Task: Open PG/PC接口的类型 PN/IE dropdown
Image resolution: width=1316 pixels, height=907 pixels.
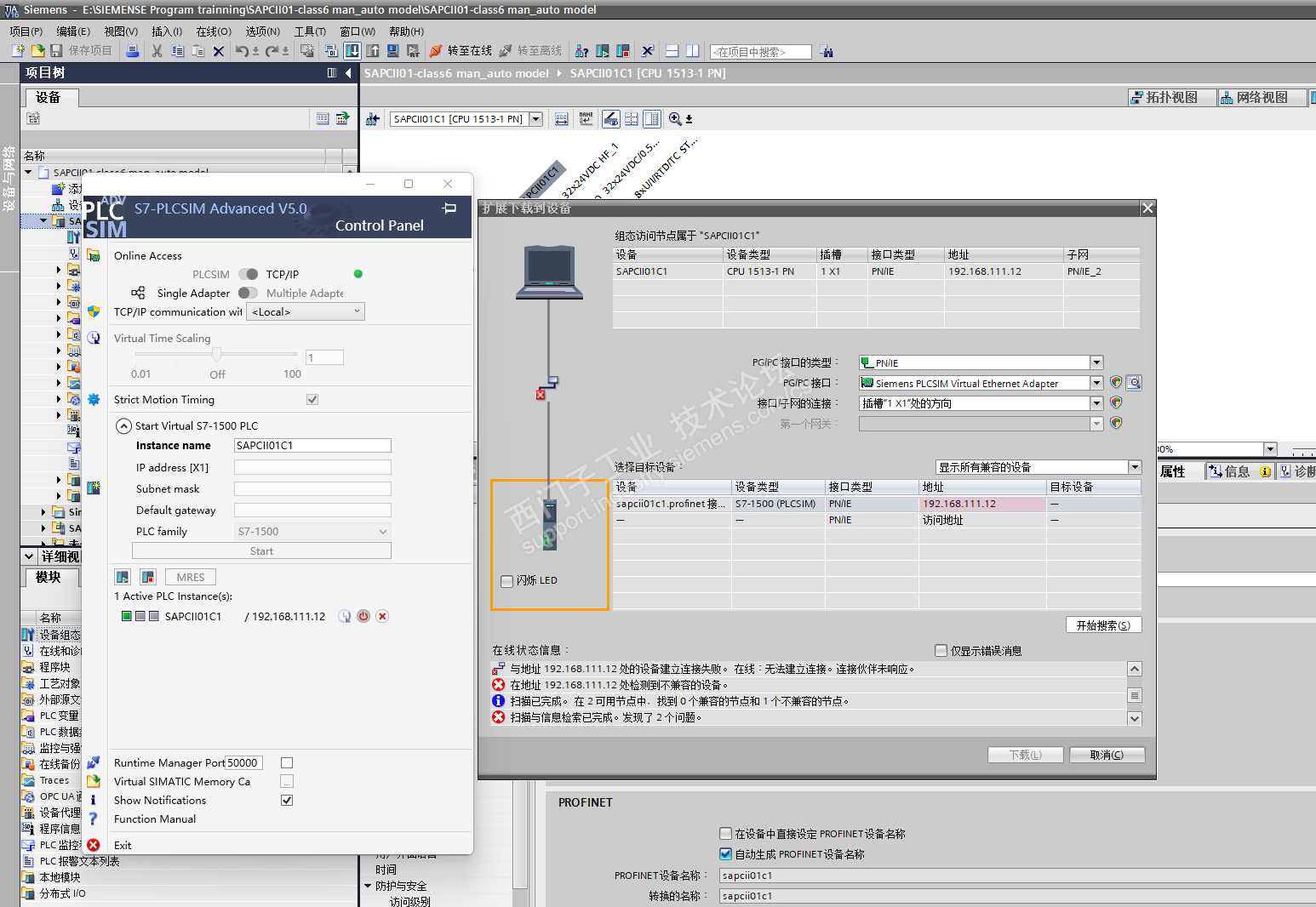Action: [1096, 362]
